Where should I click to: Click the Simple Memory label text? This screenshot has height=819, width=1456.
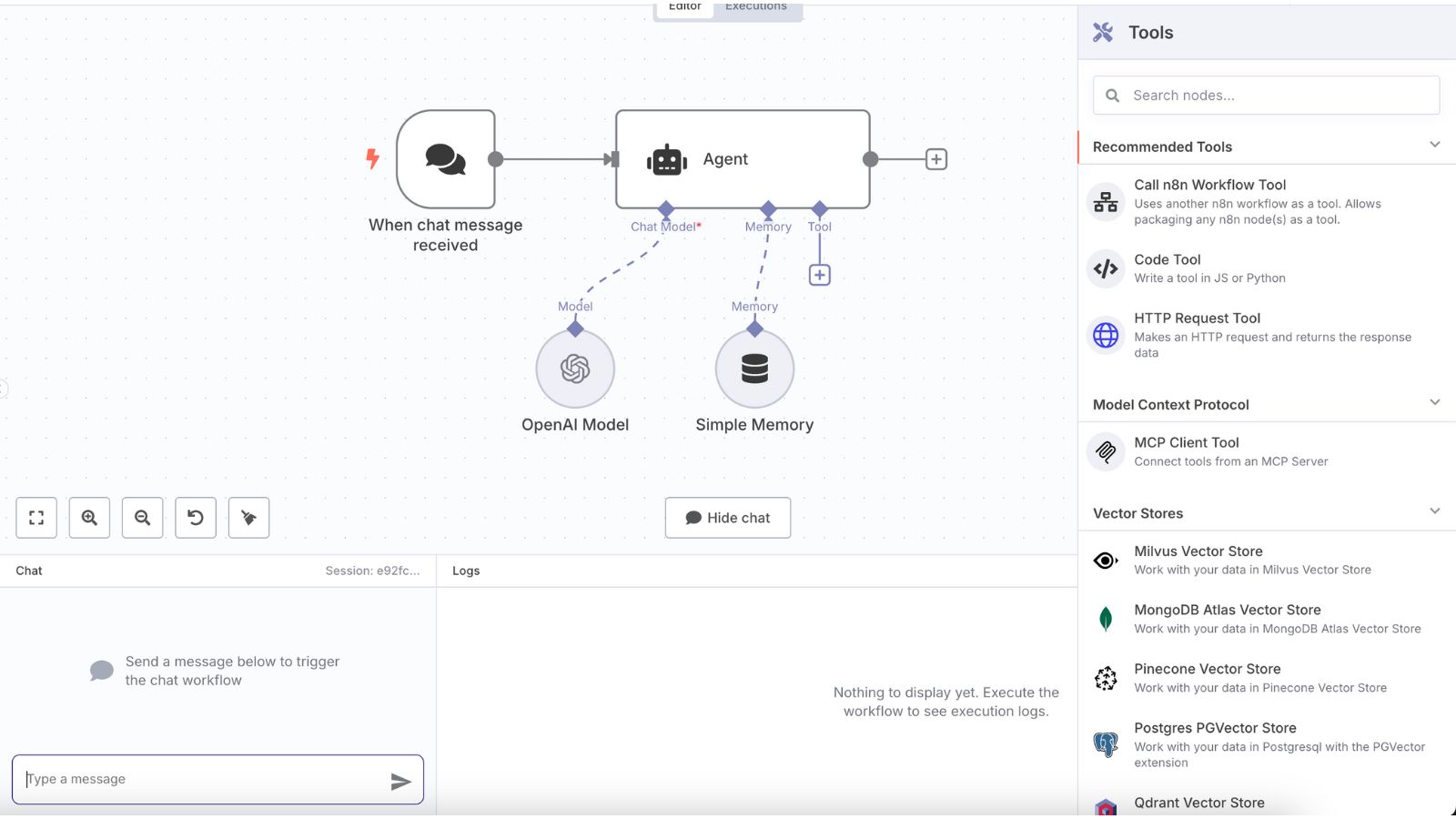pyautogui.click(x=754, y=425)
